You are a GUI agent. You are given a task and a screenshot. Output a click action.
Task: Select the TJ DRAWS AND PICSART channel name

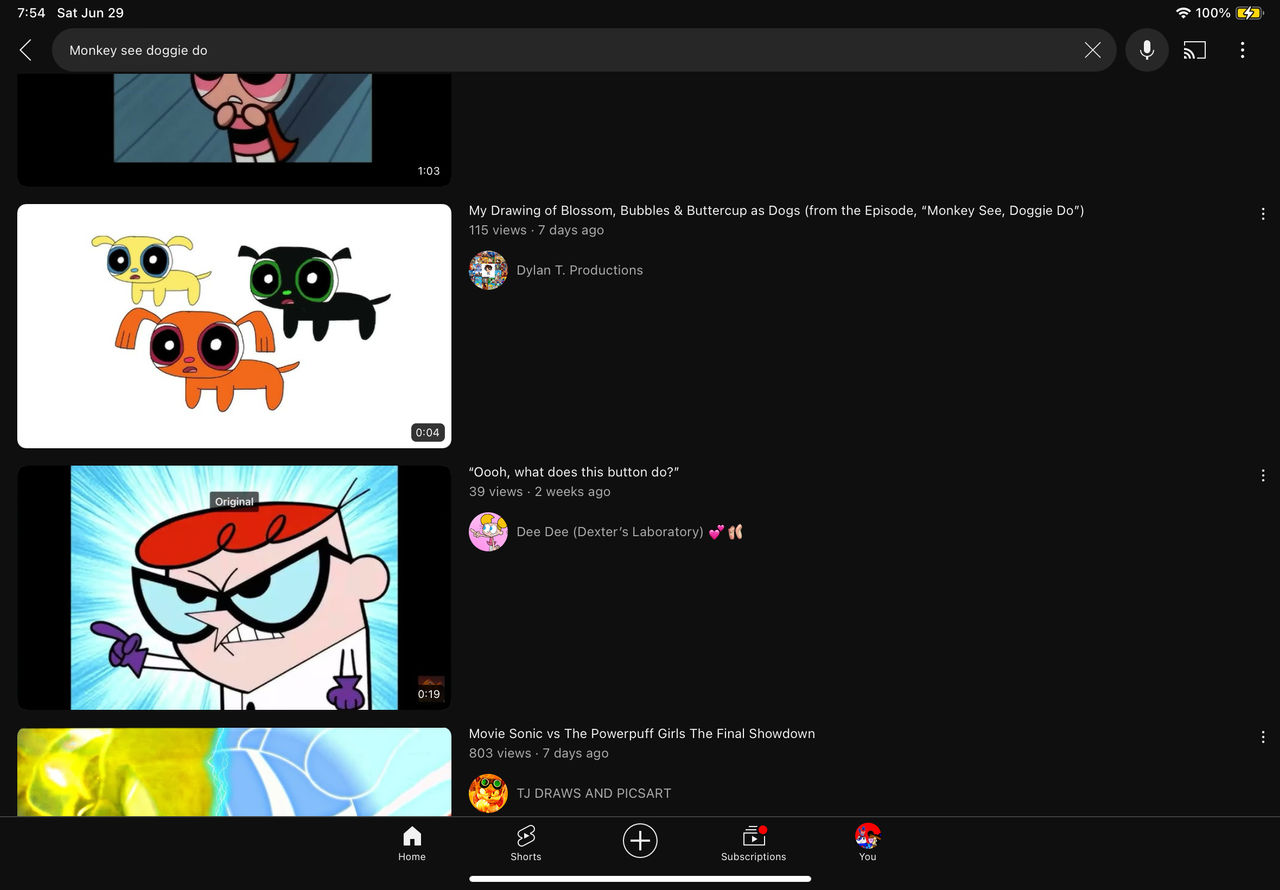point(594,793)
